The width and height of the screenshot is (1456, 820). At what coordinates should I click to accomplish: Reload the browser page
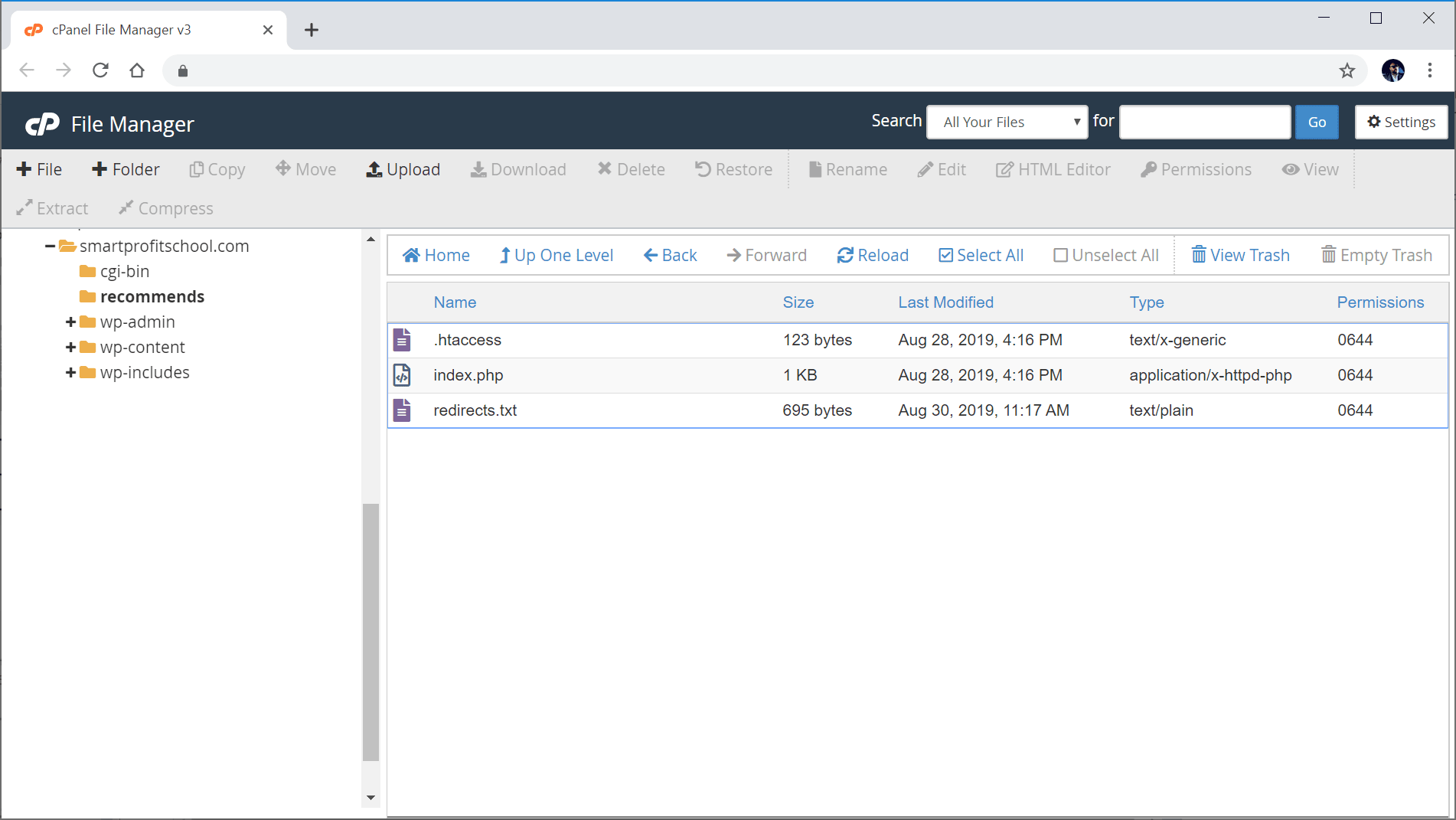point(100,70)
